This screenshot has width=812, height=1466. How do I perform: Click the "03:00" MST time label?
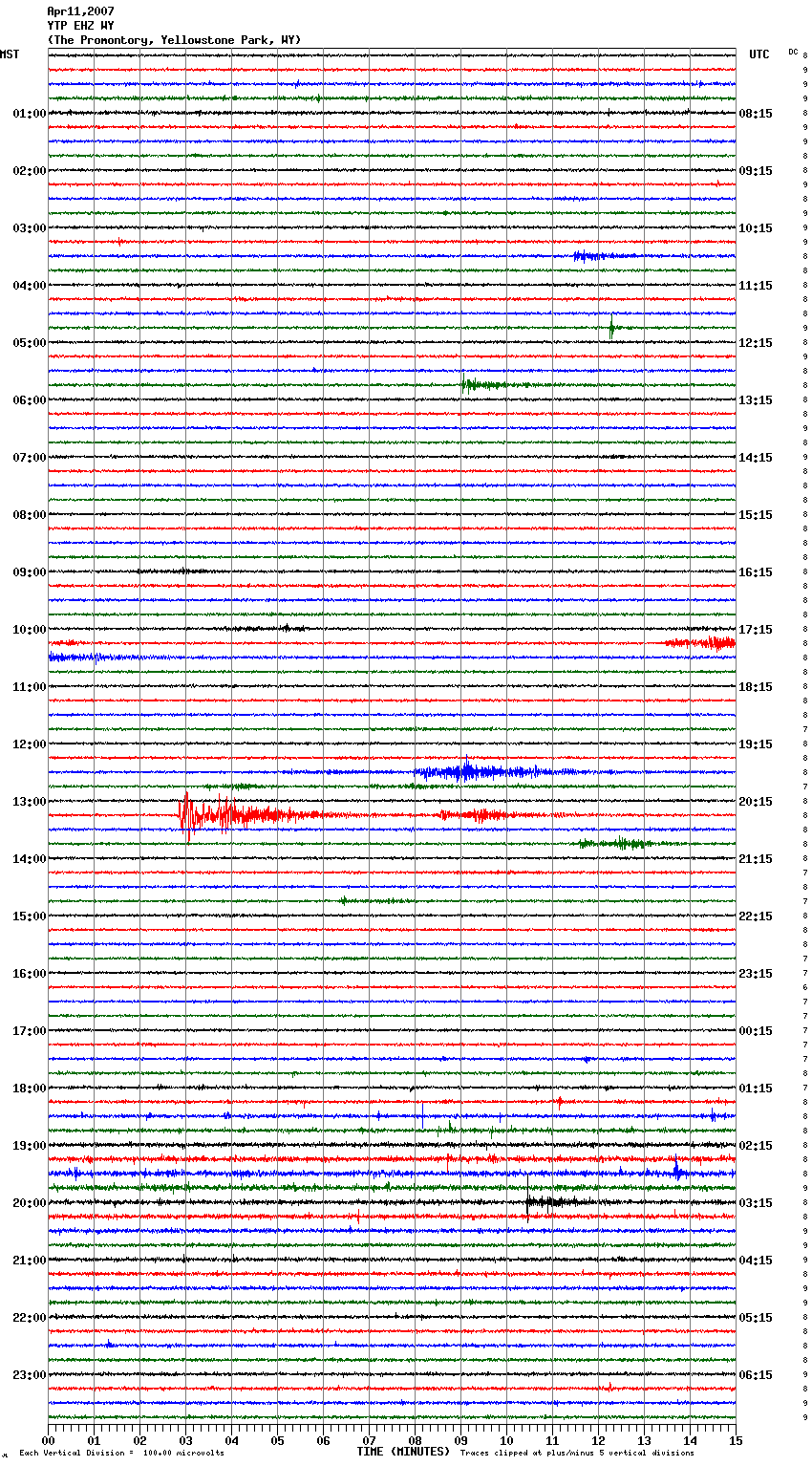click(30, 228)
